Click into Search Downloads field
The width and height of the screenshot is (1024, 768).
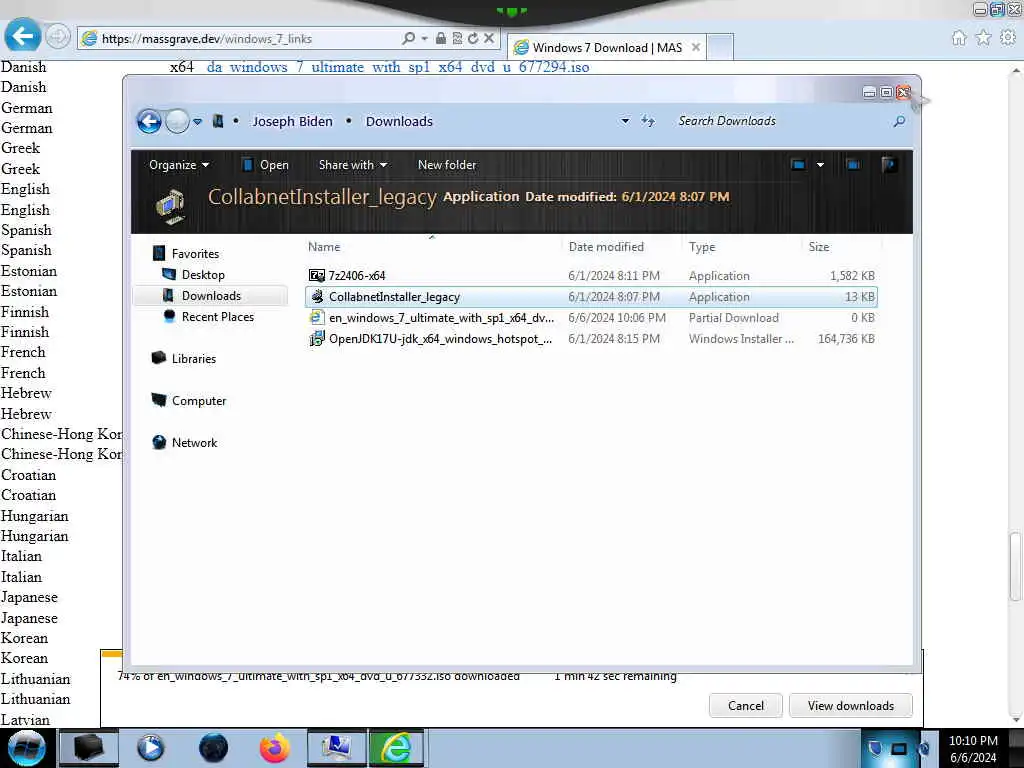coord(781,121)
